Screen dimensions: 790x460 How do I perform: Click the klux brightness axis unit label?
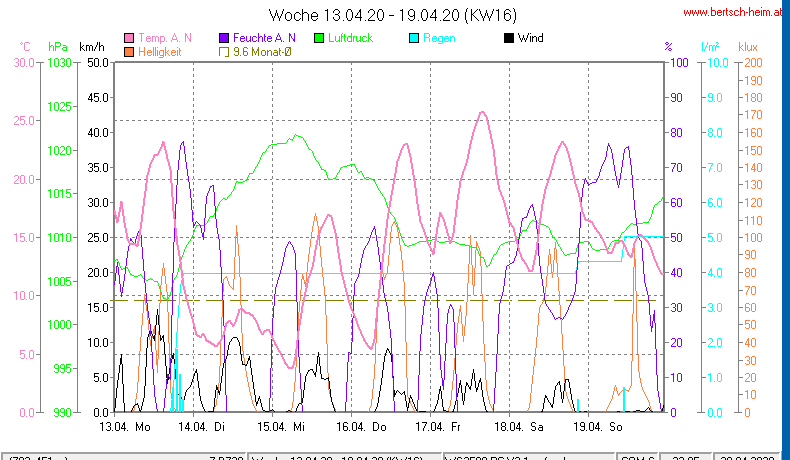pyautogui.click(x=748, y=47)
